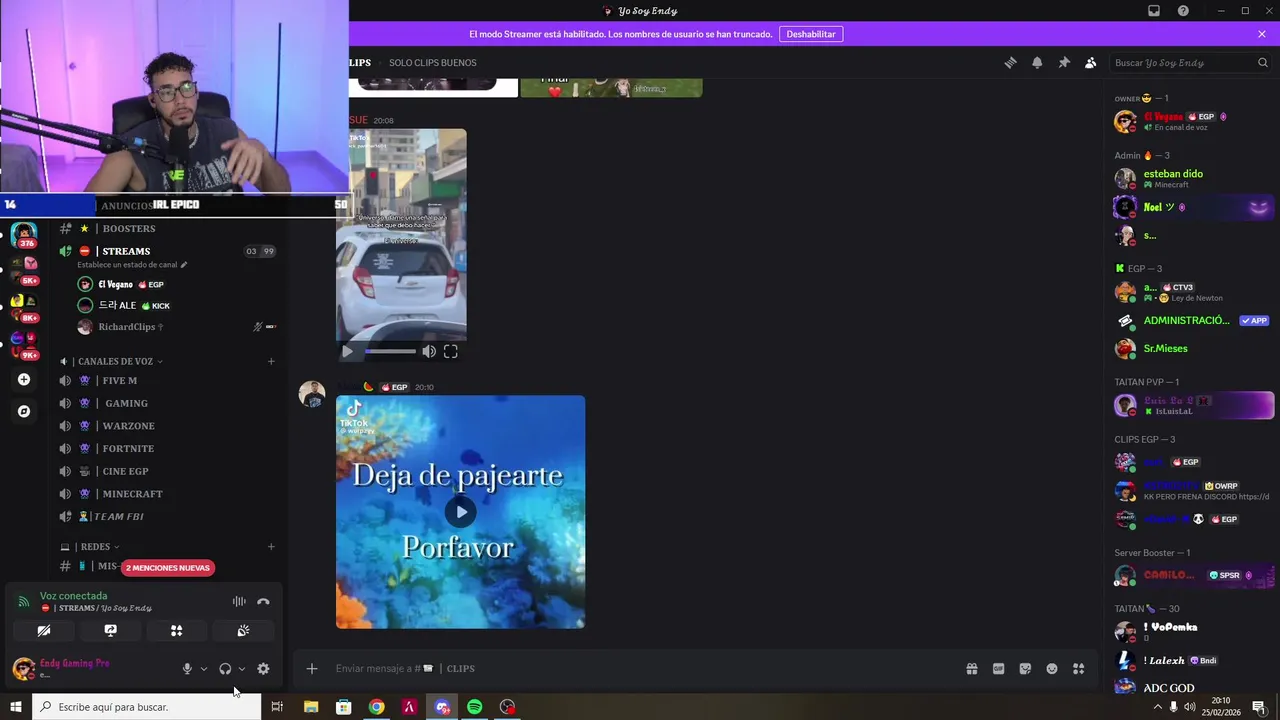Open the gift icon in message bar
The width and height of the screenshot is (1280, 720).
[971, 669]
